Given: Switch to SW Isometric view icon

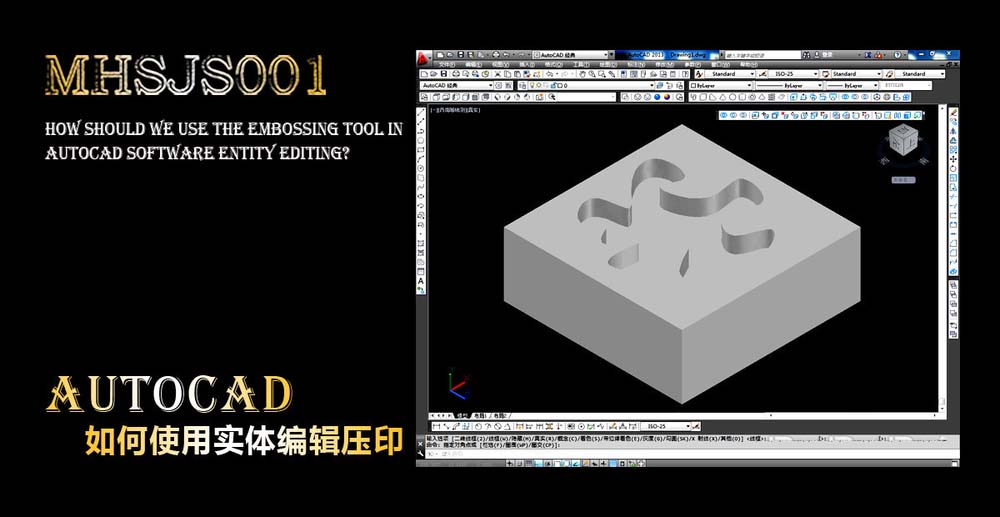Looking at the screenshot, I should tap(497, 97).
